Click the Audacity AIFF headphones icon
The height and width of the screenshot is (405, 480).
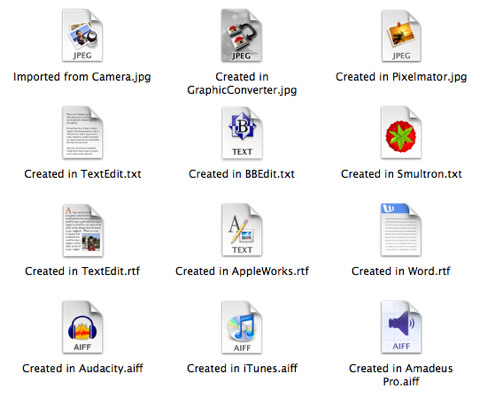coord(82,327)
